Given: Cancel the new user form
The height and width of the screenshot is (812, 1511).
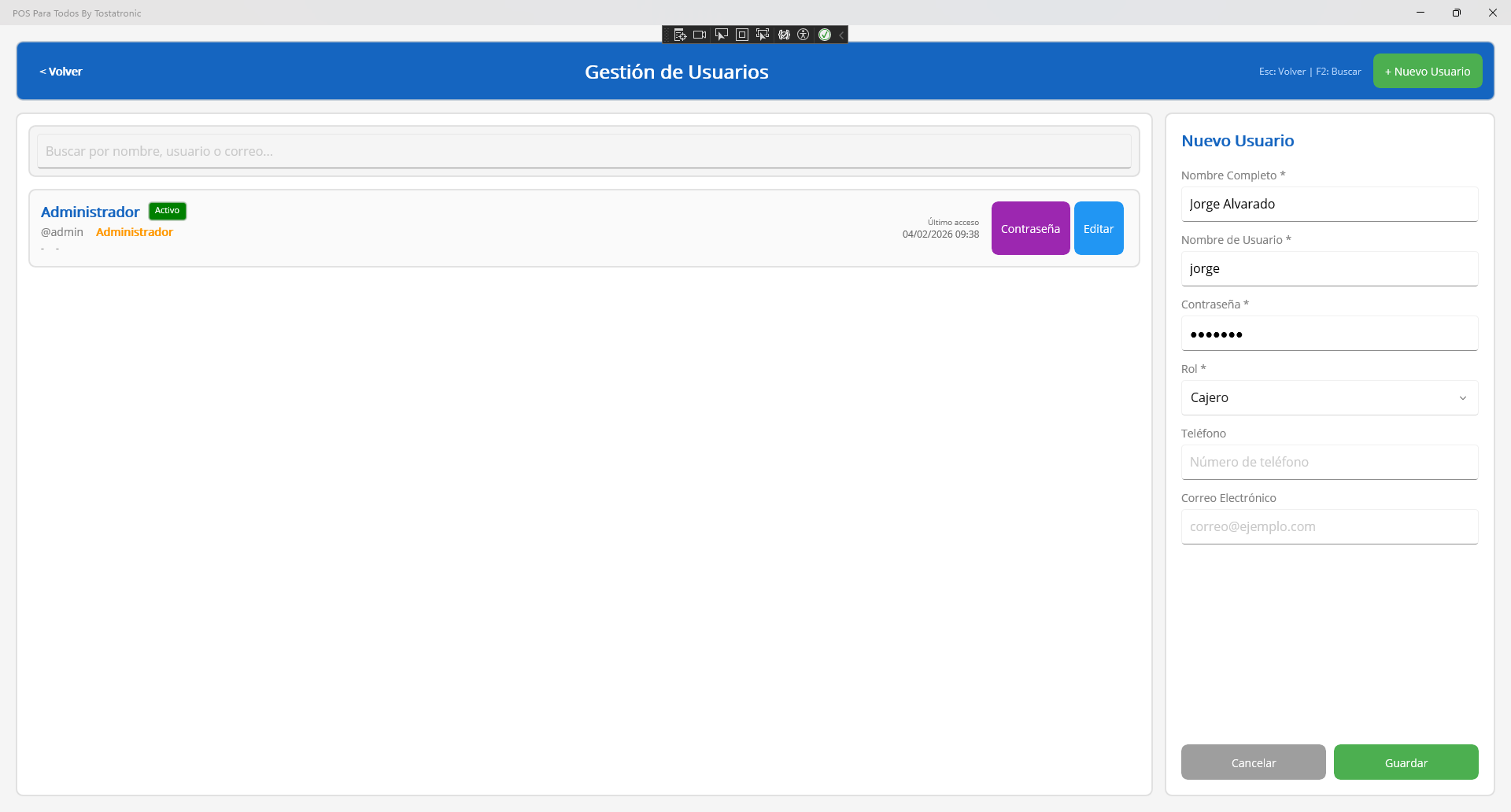Looking at the screenshot, I should point(1253,762).
